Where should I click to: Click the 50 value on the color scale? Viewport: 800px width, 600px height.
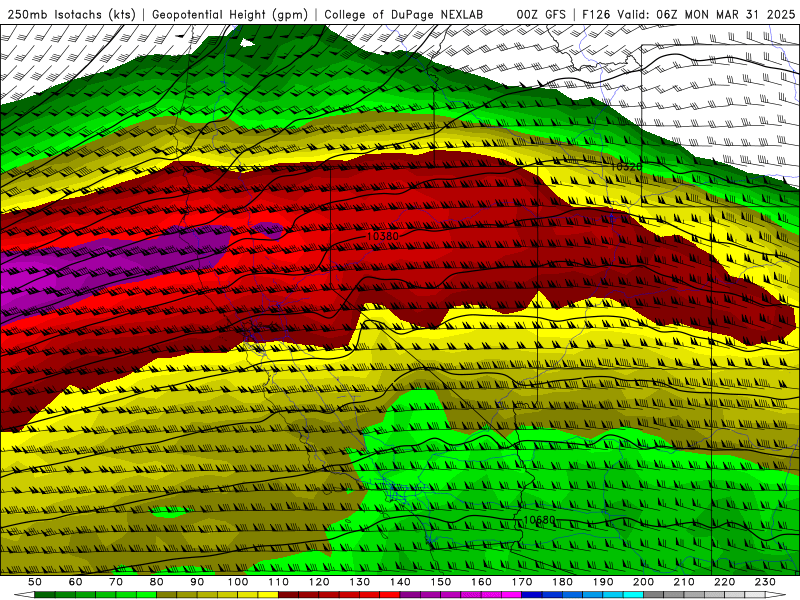[35, 582]
